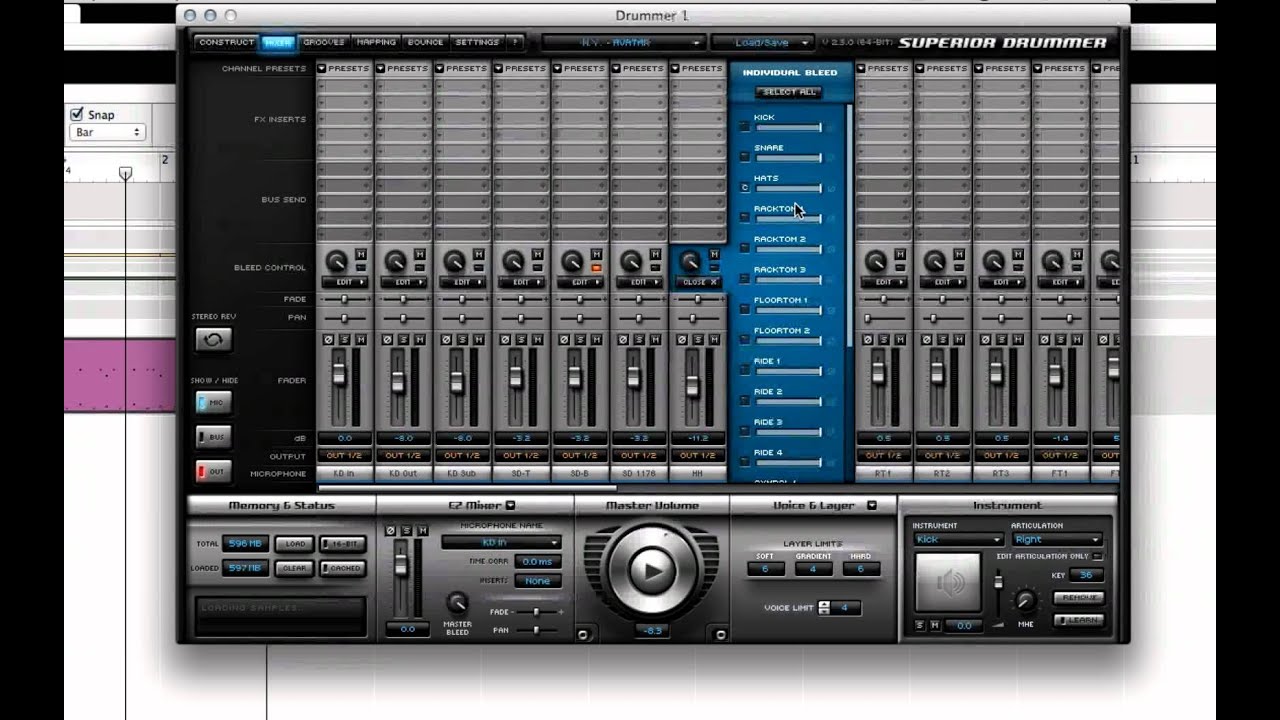Expand the Voice & Layer menu arrow
This screenshot has height=720, width=1280.
(871, 506)
